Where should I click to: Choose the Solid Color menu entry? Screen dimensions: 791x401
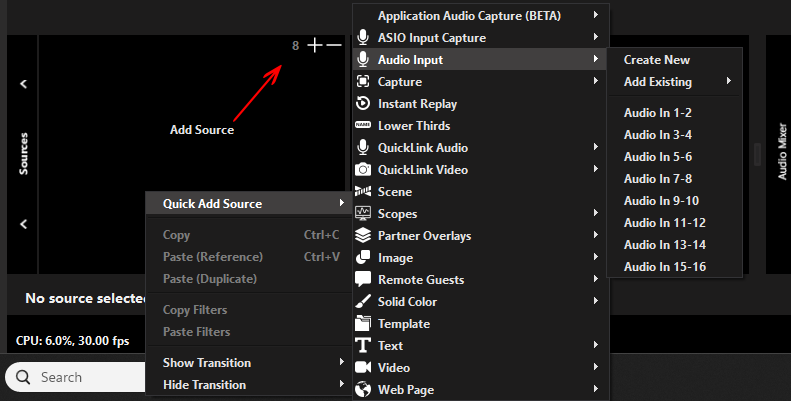pos(481,302)
